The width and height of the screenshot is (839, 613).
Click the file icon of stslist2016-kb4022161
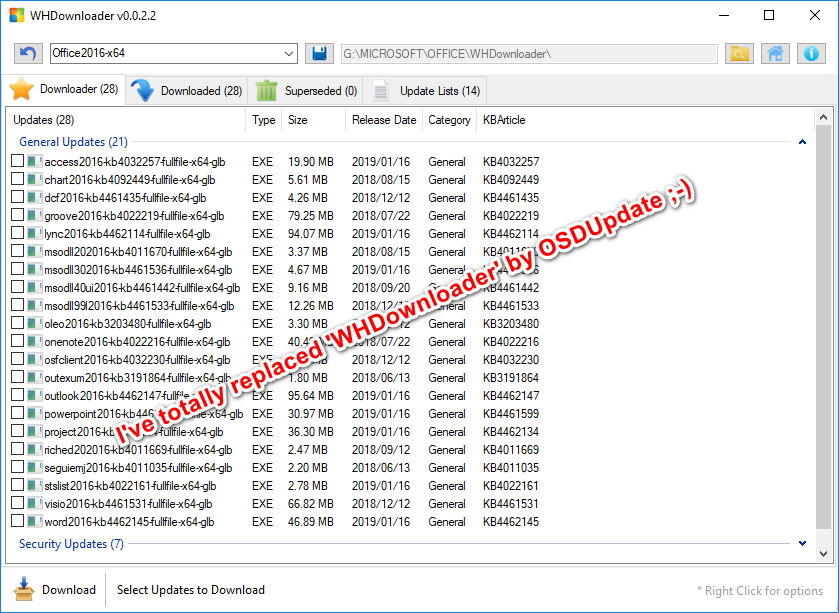pyautogui.click(x=35, y=485)
